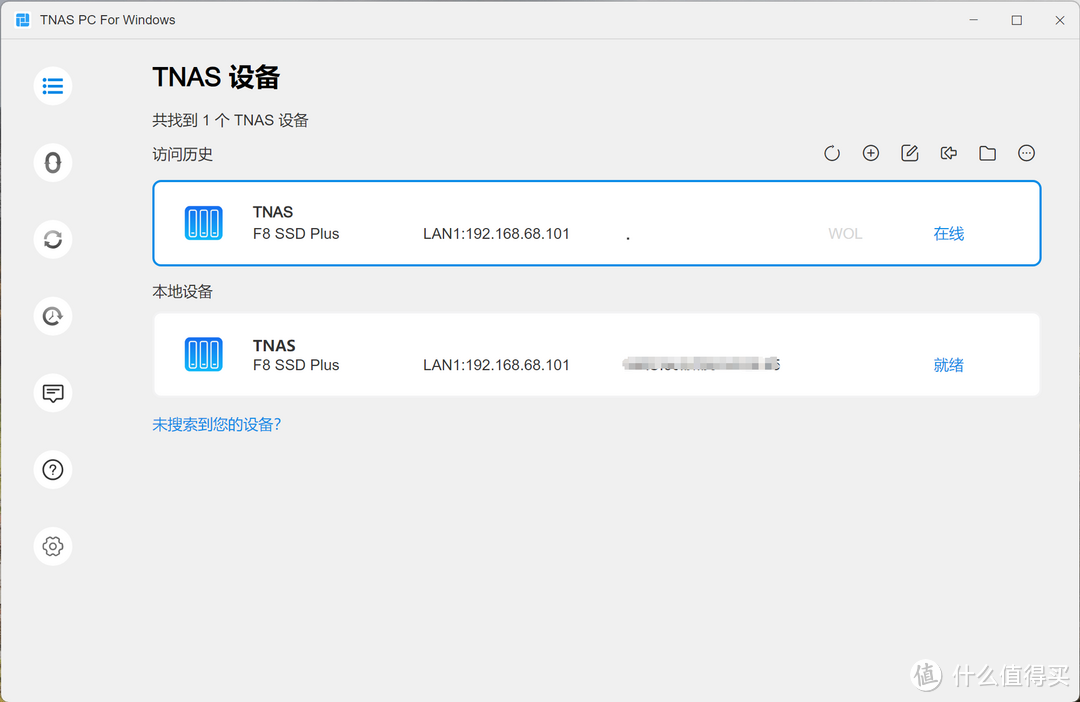
Task: Click the 访问历史 section label
Action: click(183, 154)
